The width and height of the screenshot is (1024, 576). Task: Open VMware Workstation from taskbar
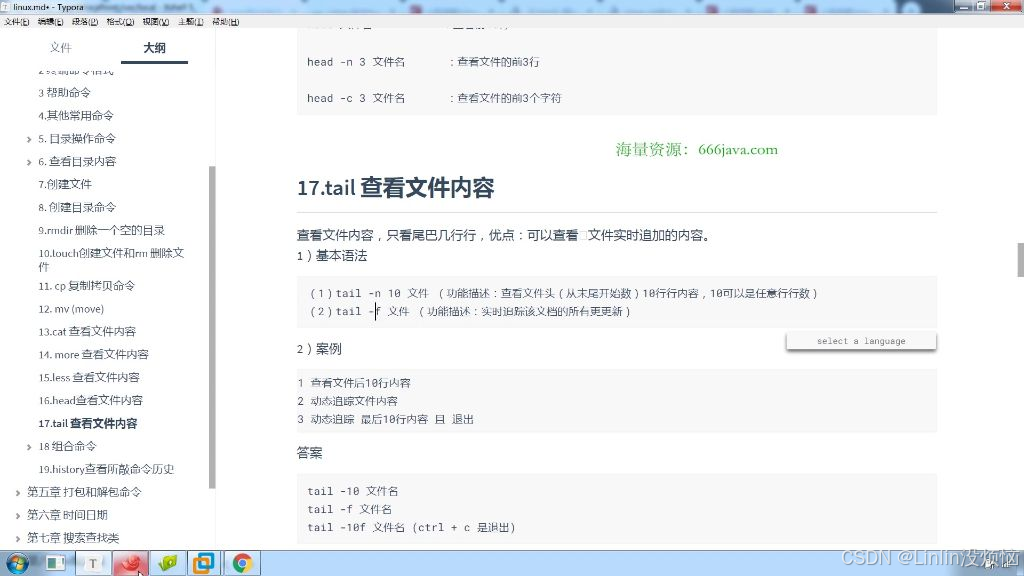tap(204, 562)
